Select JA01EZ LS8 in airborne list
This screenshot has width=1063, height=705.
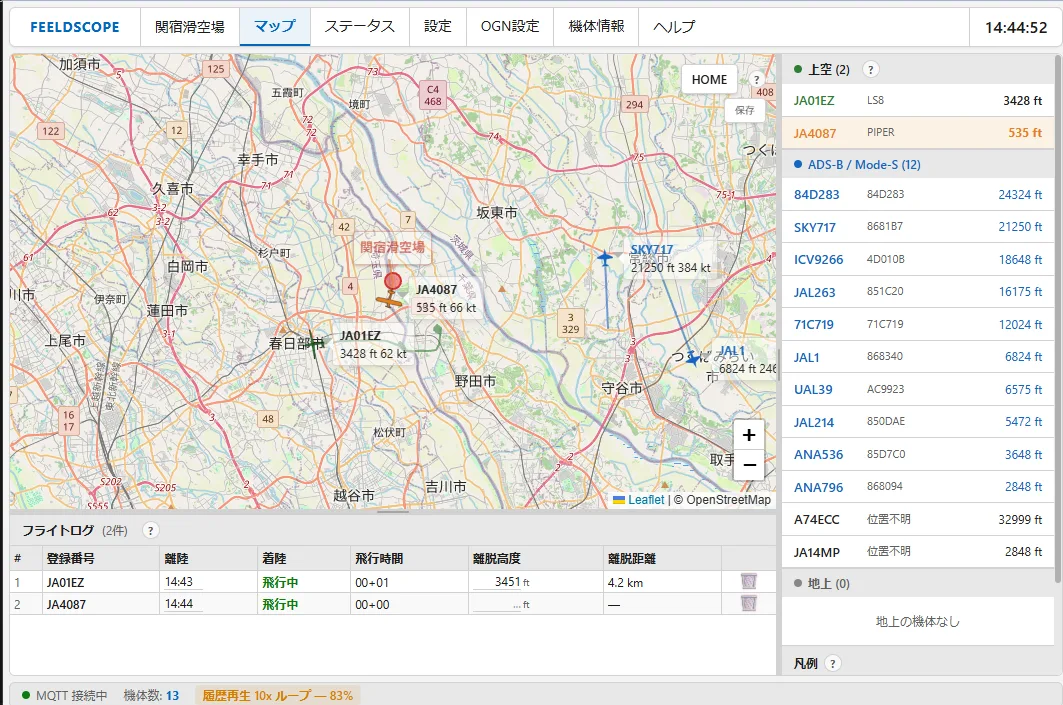pos(918,100)
